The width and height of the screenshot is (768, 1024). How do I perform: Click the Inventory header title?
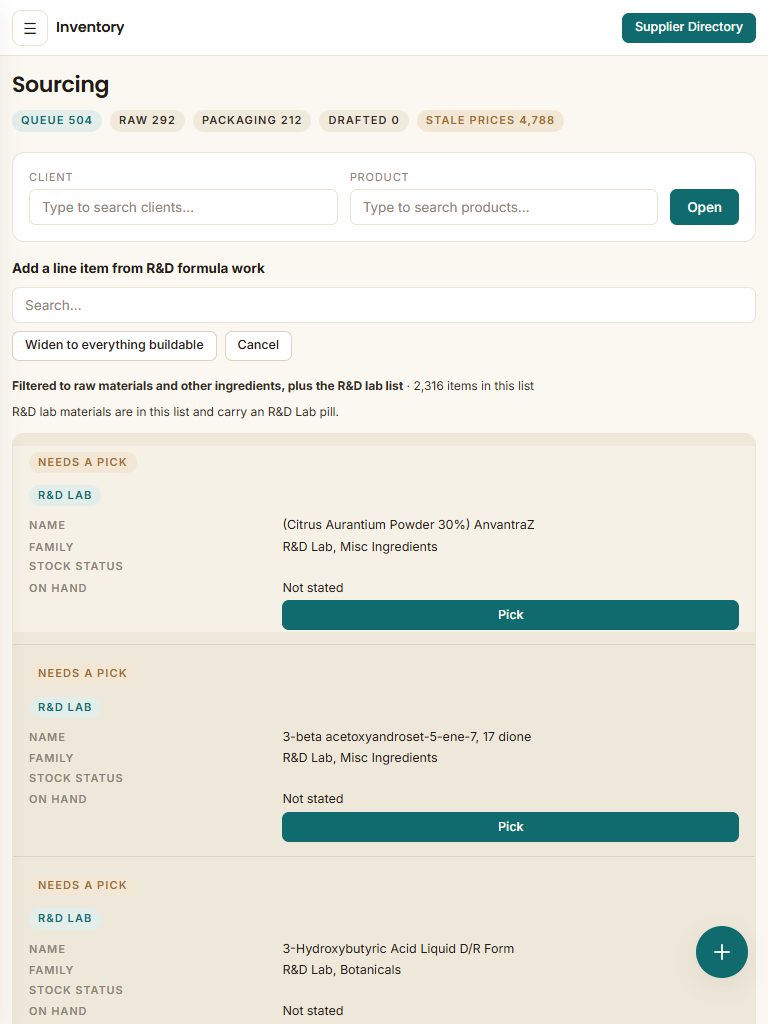coord(90,27)
